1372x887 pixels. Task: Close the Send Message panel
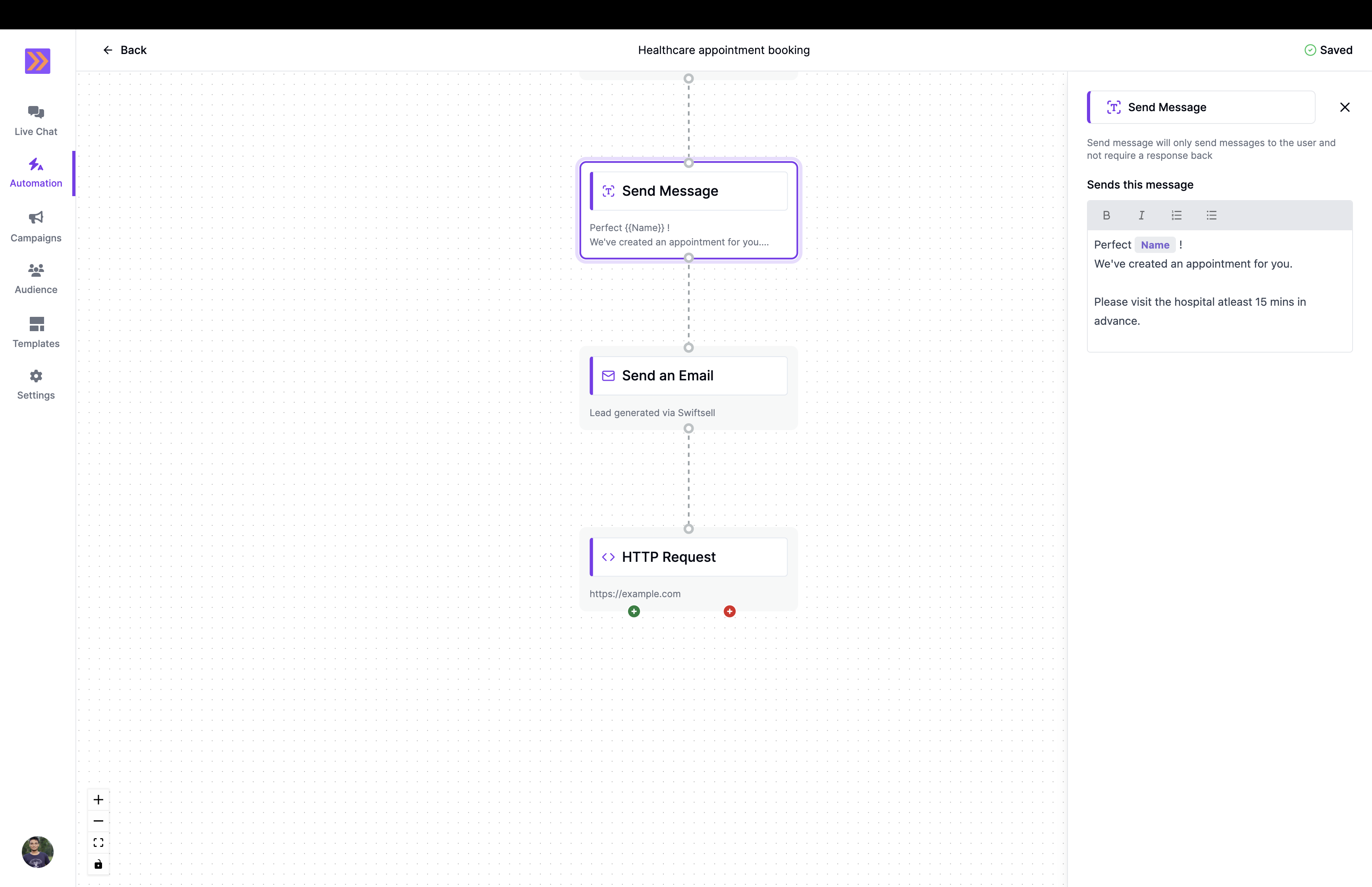click(x=1344, y=107)
